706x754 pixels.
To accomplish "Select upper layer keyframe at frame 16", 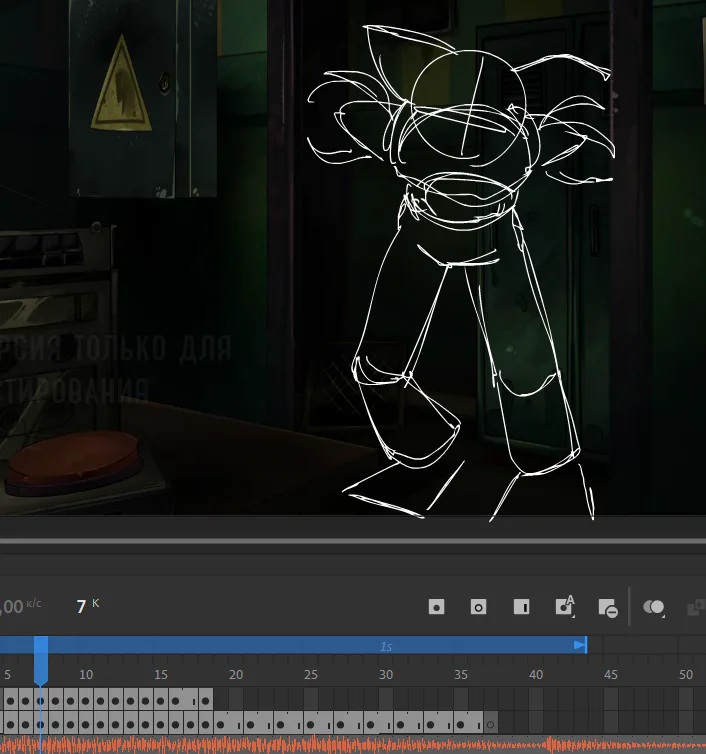I will point(176,701).
